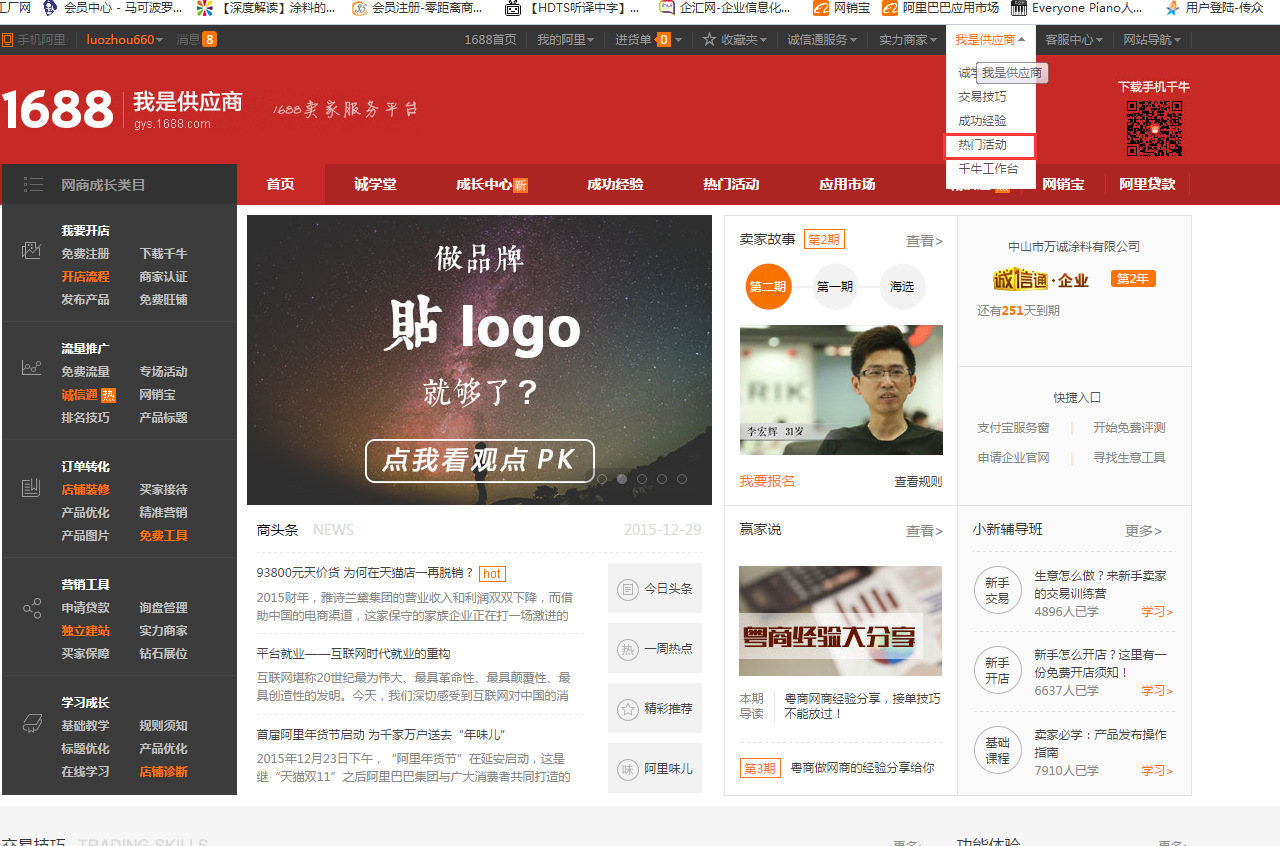
Task: Expand the 诚信通服务 dropdown
Action: point(823,40)
